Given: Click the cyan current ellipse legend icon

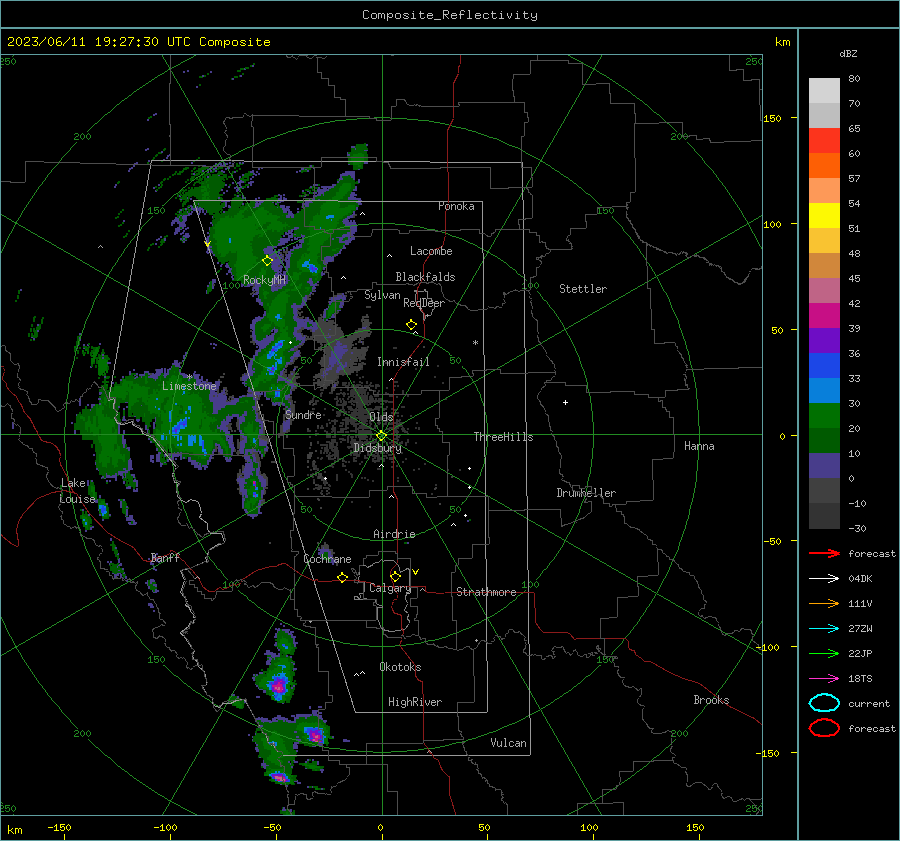Looking at the screenshot, I should 824,703.
